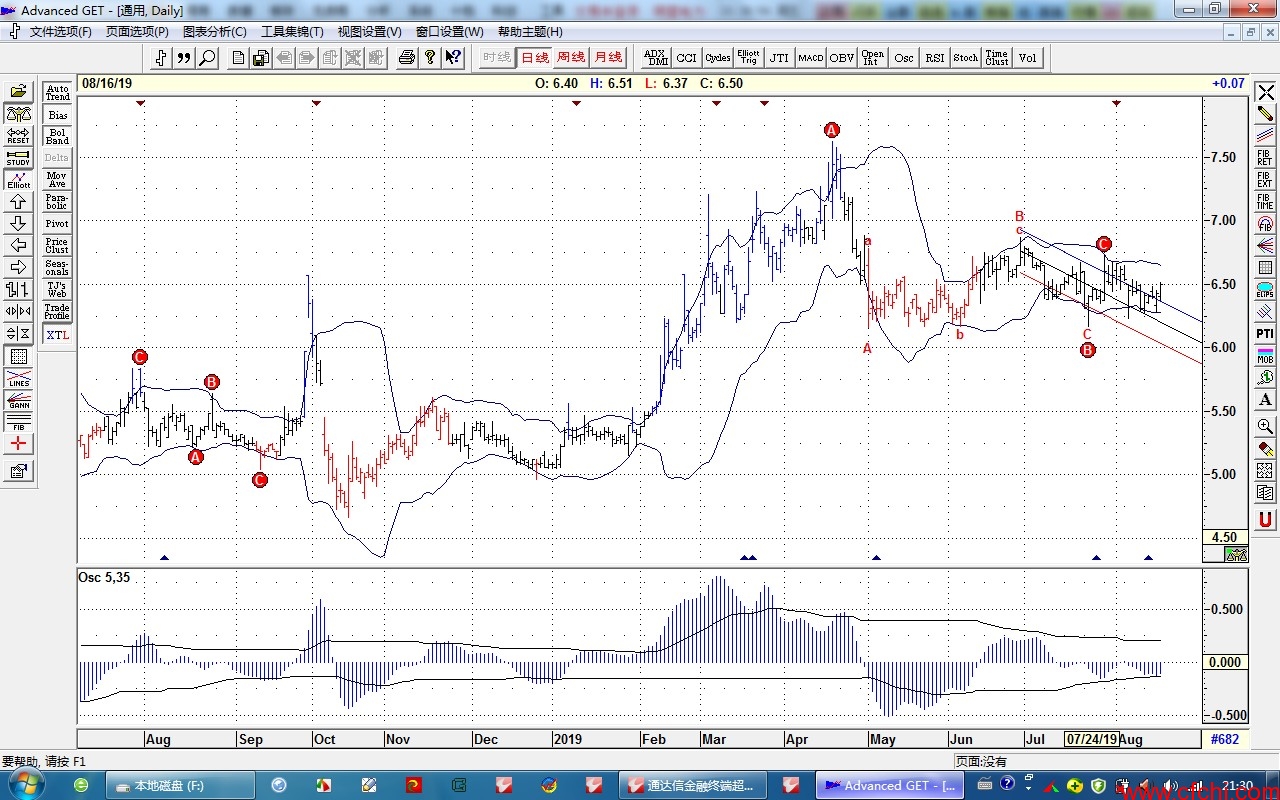Select the LINES drawing tool
1280x800 pixels.
pos(18,378)
